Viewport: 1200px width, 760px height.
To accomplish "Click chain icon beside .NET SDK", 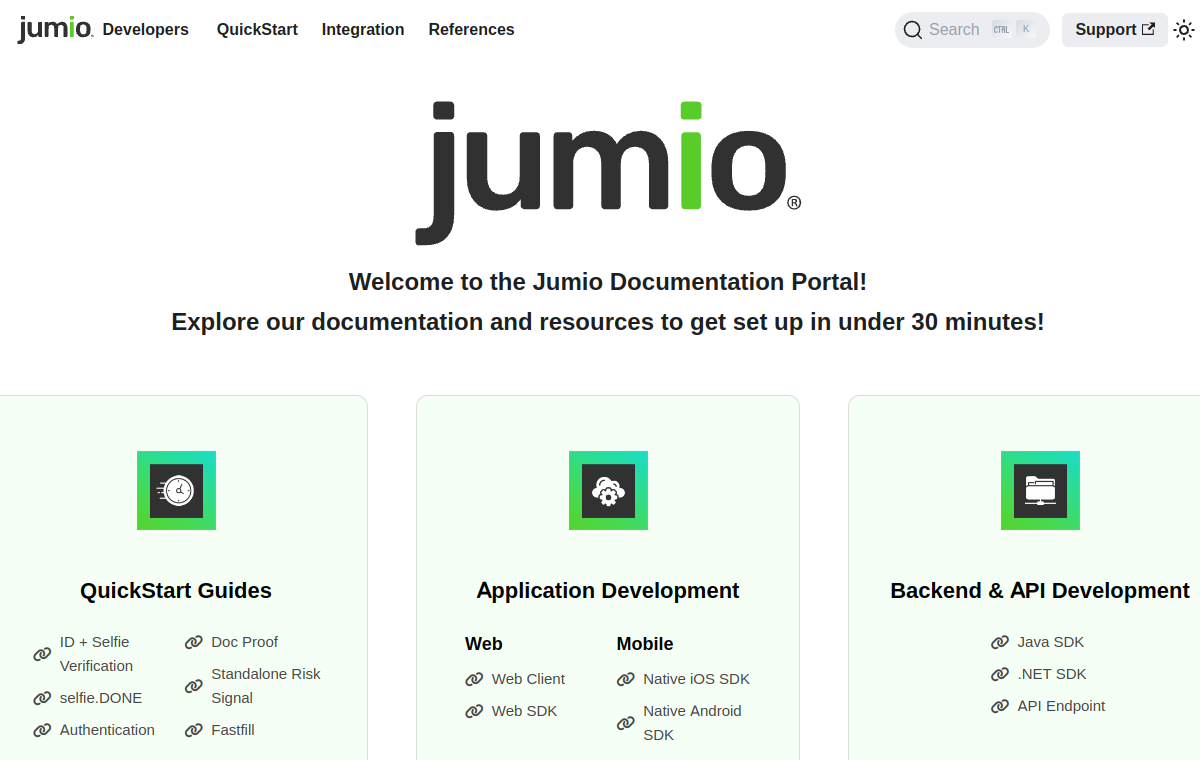I will (1000, 674).
